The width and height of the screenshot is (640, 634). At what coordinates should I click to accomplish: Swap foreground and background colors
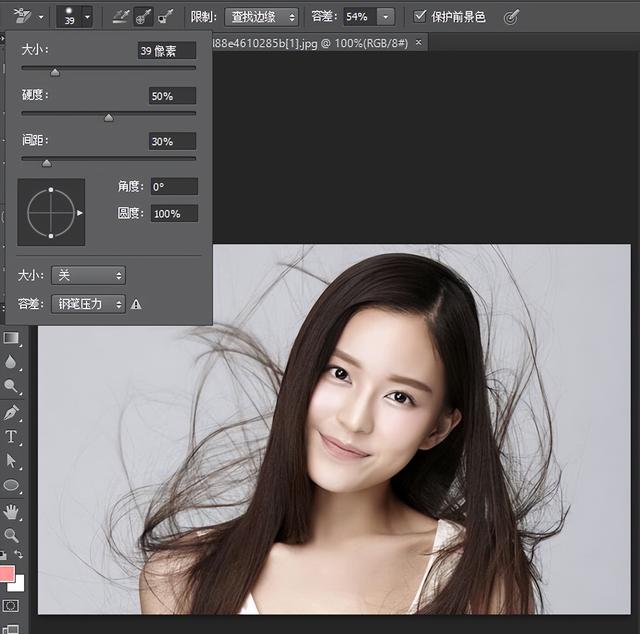[x=18, y=554]
